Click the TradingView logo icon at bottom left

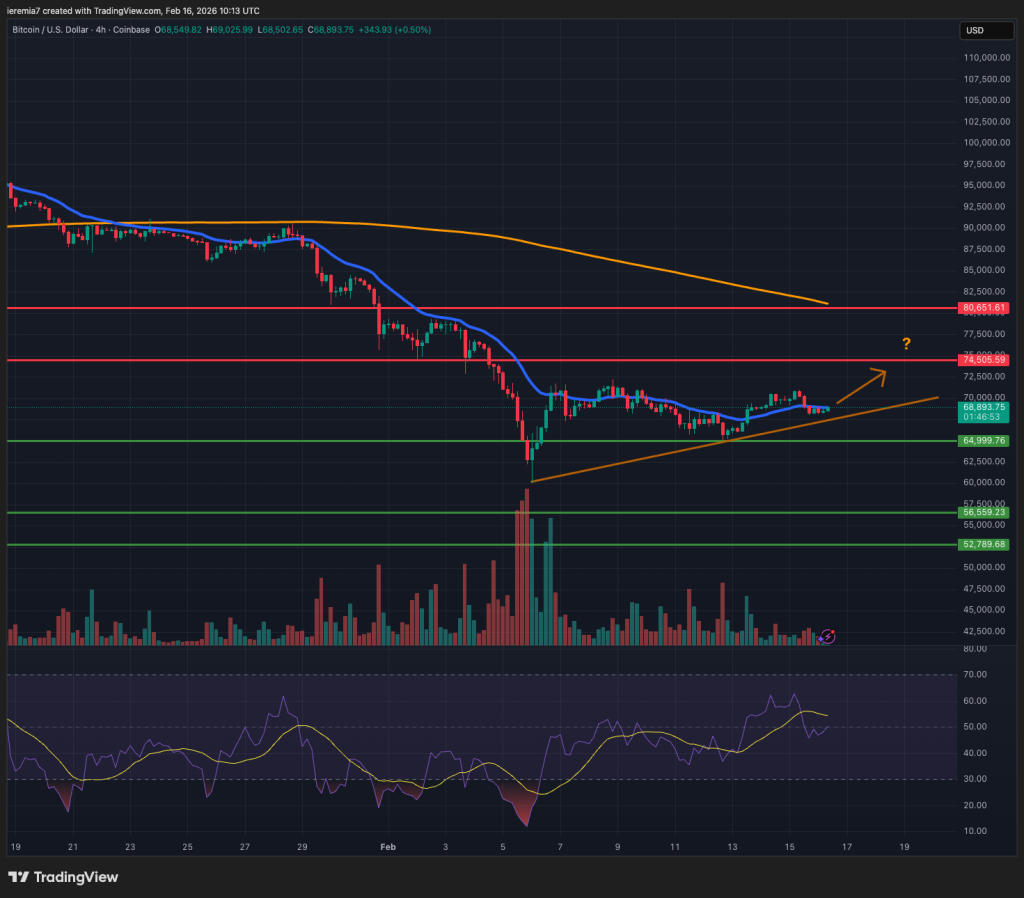20,877
